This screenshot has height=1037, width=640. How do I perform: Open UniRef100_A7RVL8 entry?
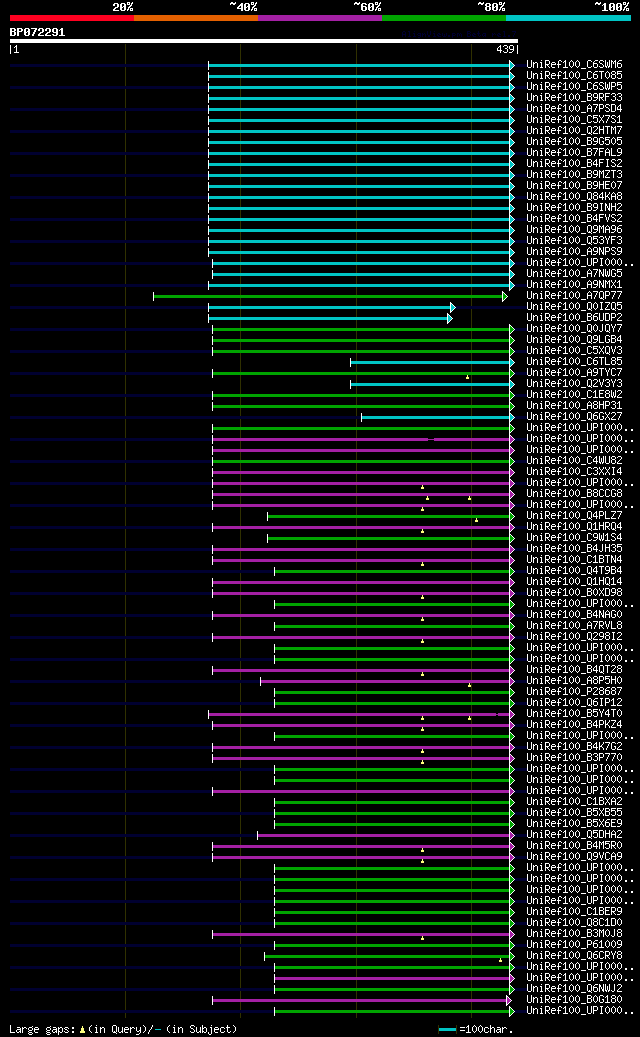pos(575,625)
